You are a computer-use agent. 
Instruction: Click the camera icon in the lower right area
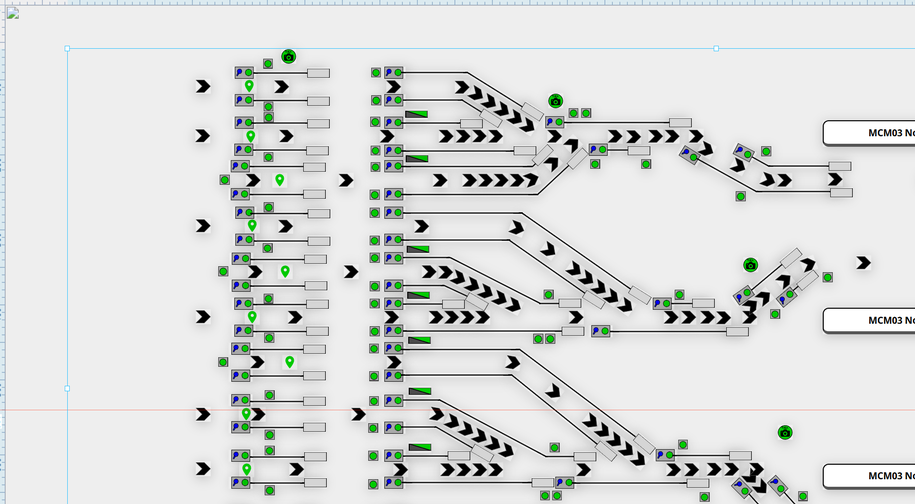[785, 433]
